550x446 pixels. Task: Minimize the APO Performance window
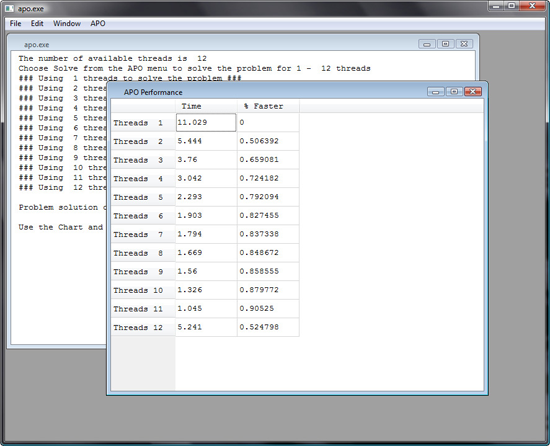(x=436, y=92)
